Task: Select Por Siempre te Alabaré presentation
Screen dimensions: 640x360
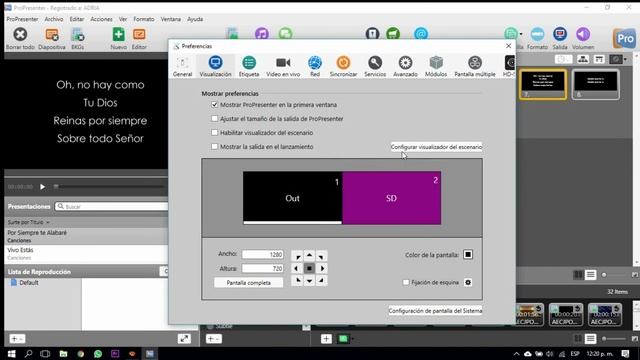Action: click(x=86, y=236)
